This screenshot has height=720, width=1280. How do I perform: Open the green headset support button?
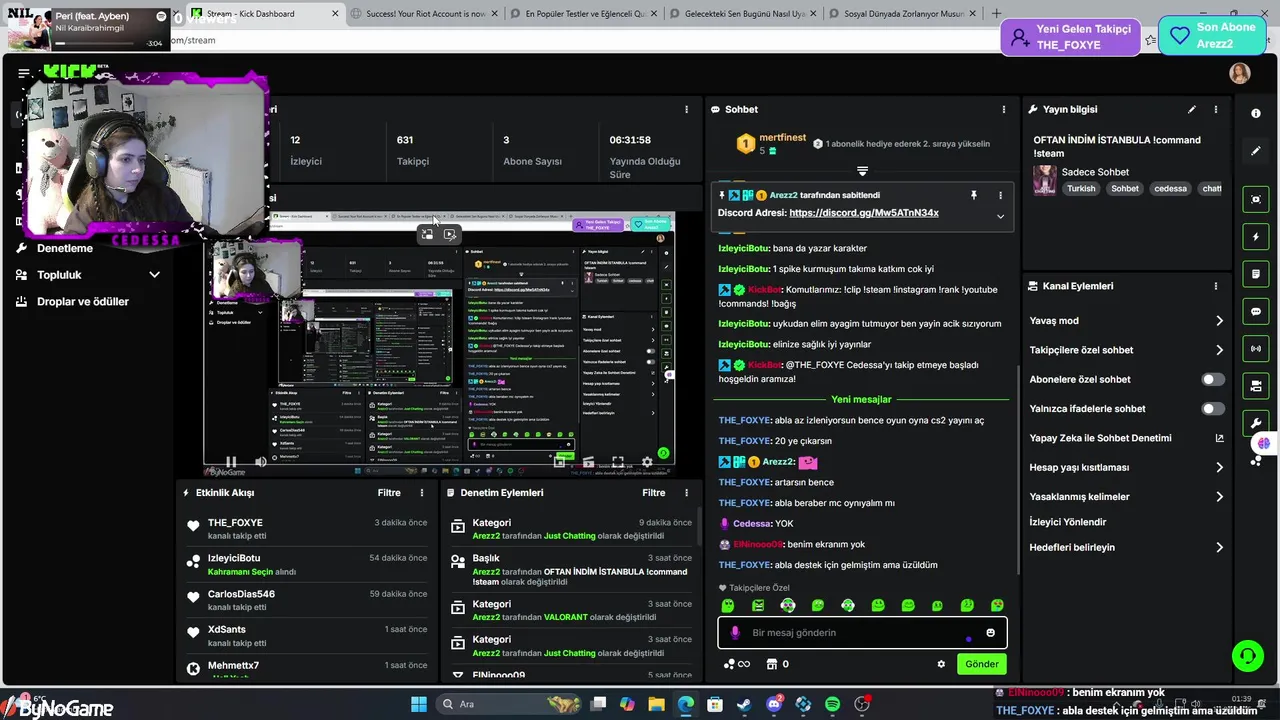(1247, 656)
